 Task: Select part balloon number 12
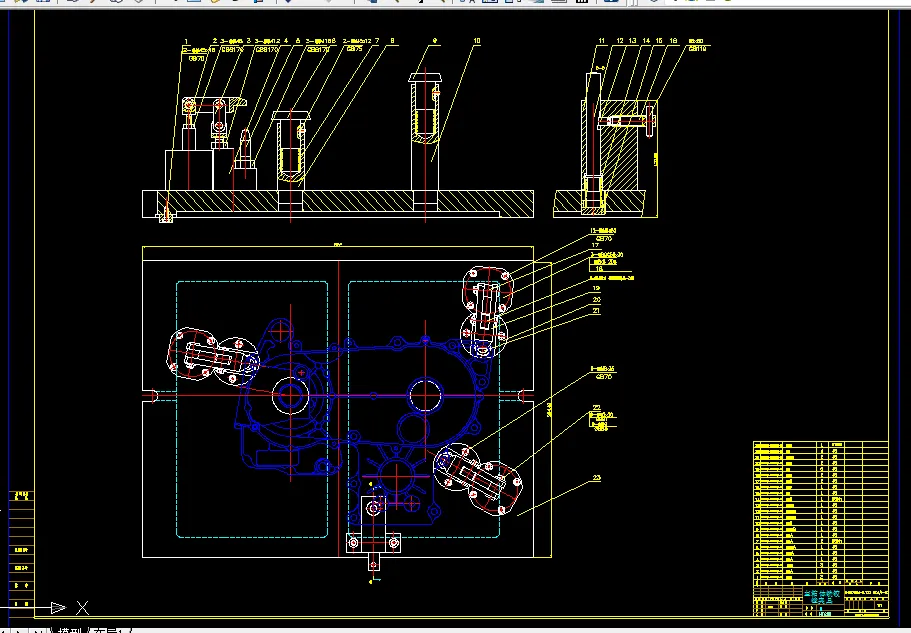620,41
